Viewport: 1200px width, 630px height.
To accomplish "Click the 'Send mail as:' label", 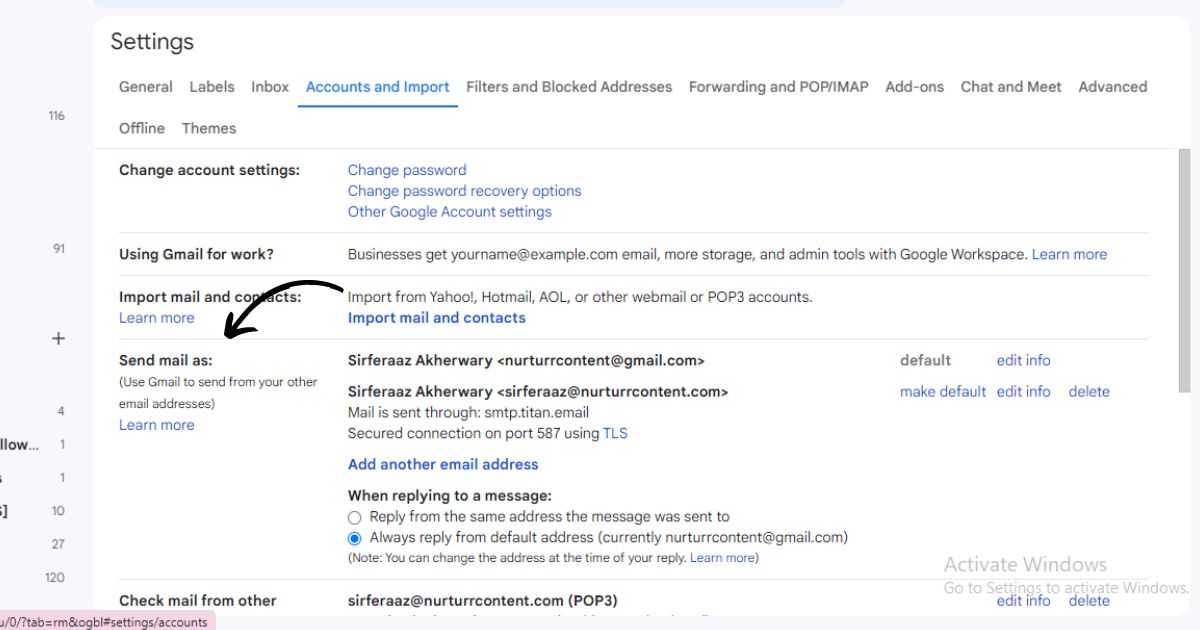I will (166, 360).
